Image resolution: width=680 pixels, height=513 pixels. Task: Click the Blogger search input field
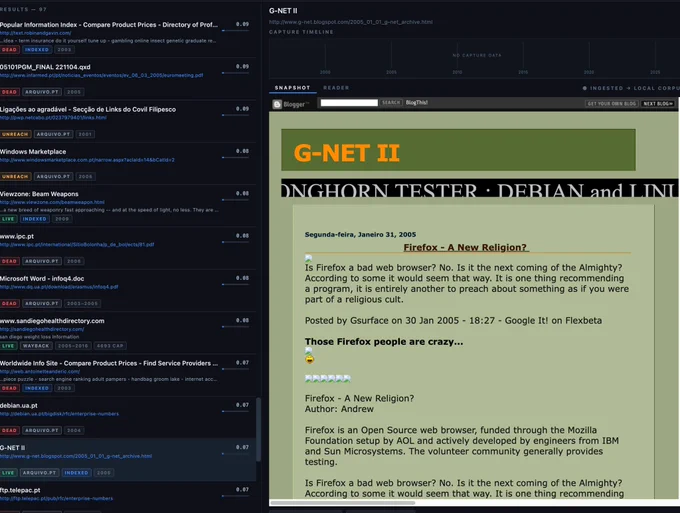point(349,103)
